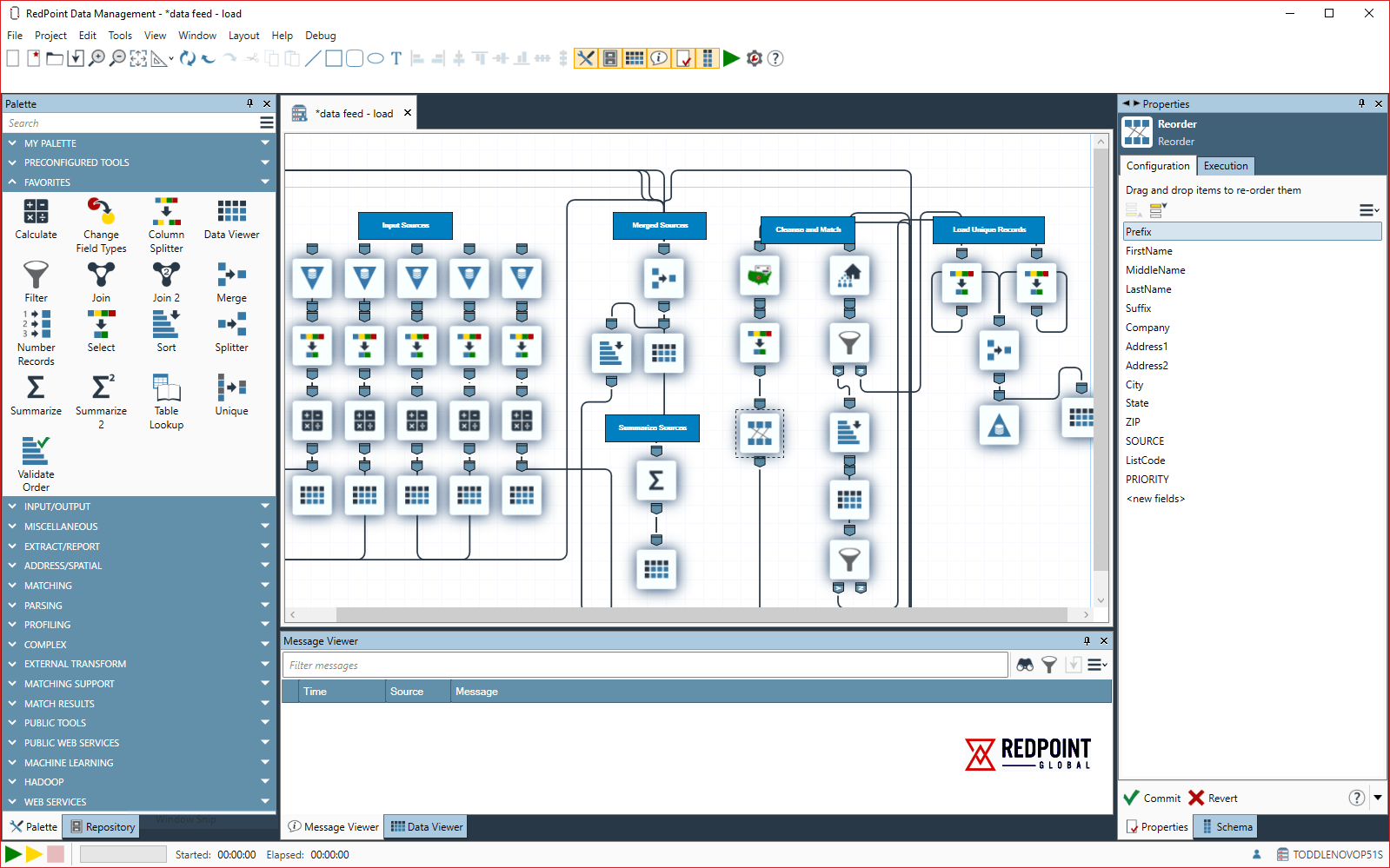This screenshot has height=868, width=1390.
Task: Click the execution progress bar
Action: [123, 854]
